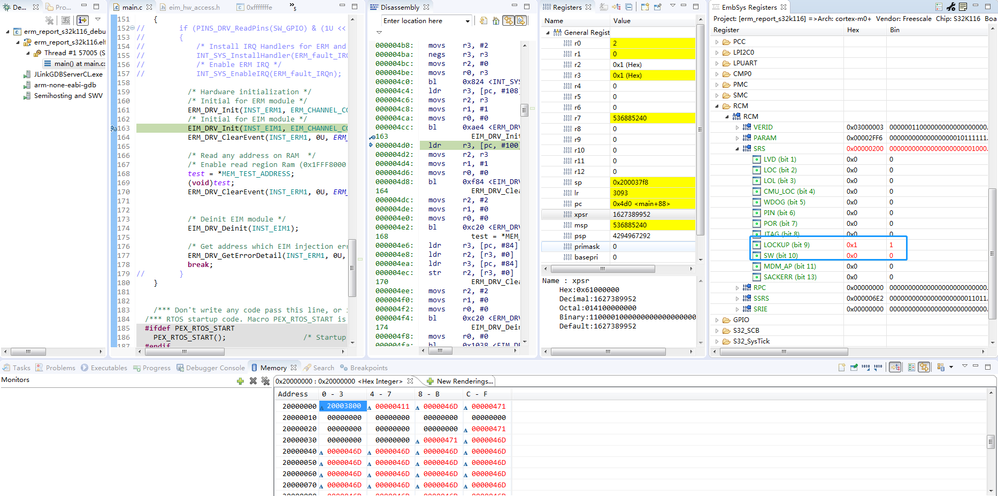Expand the GPIO peripheral node
This screenshot has width=998, height=496.
pyautogui.click(x=717, y=320)
